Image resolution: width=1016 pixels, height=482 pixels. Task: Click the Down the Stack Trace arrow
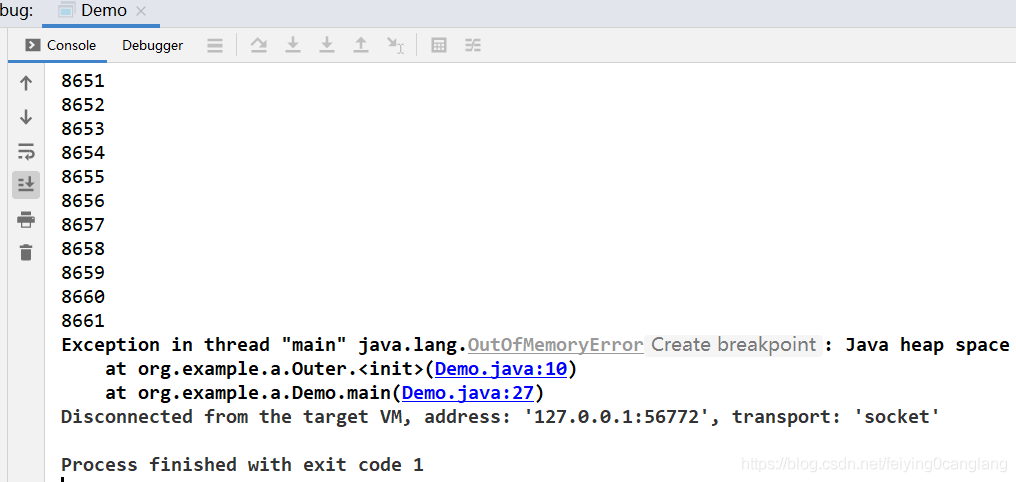click(x=26, y=117)
